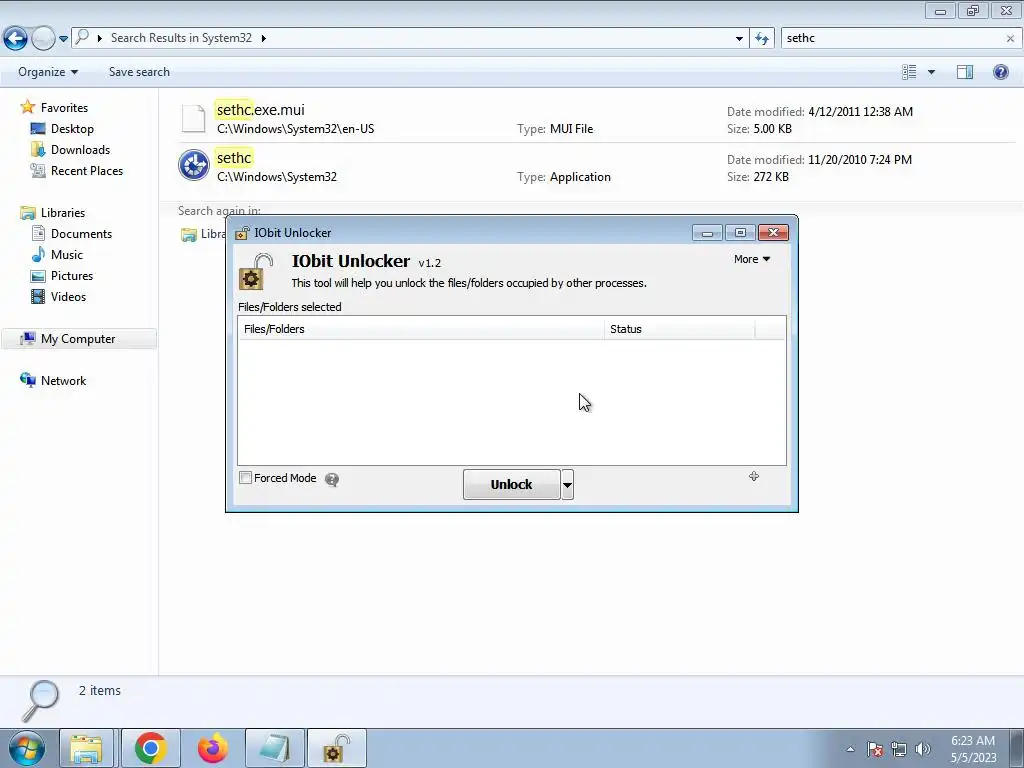This screenshot has height=768, width=1024.
Task: Click the Forced Mode help icon
Action: coord(332,479)
